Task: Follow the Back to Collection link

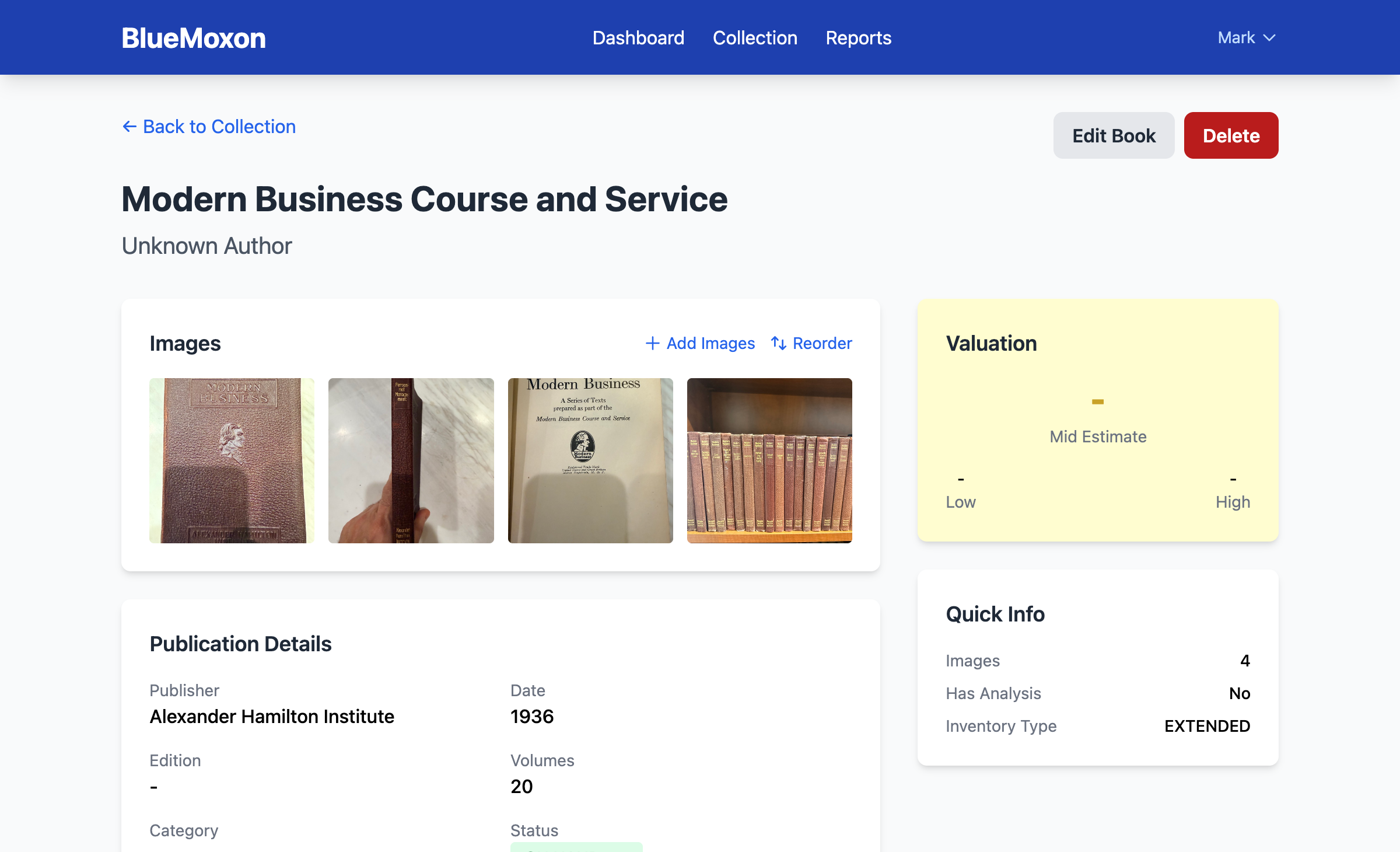Action: [x=219, y=127]
